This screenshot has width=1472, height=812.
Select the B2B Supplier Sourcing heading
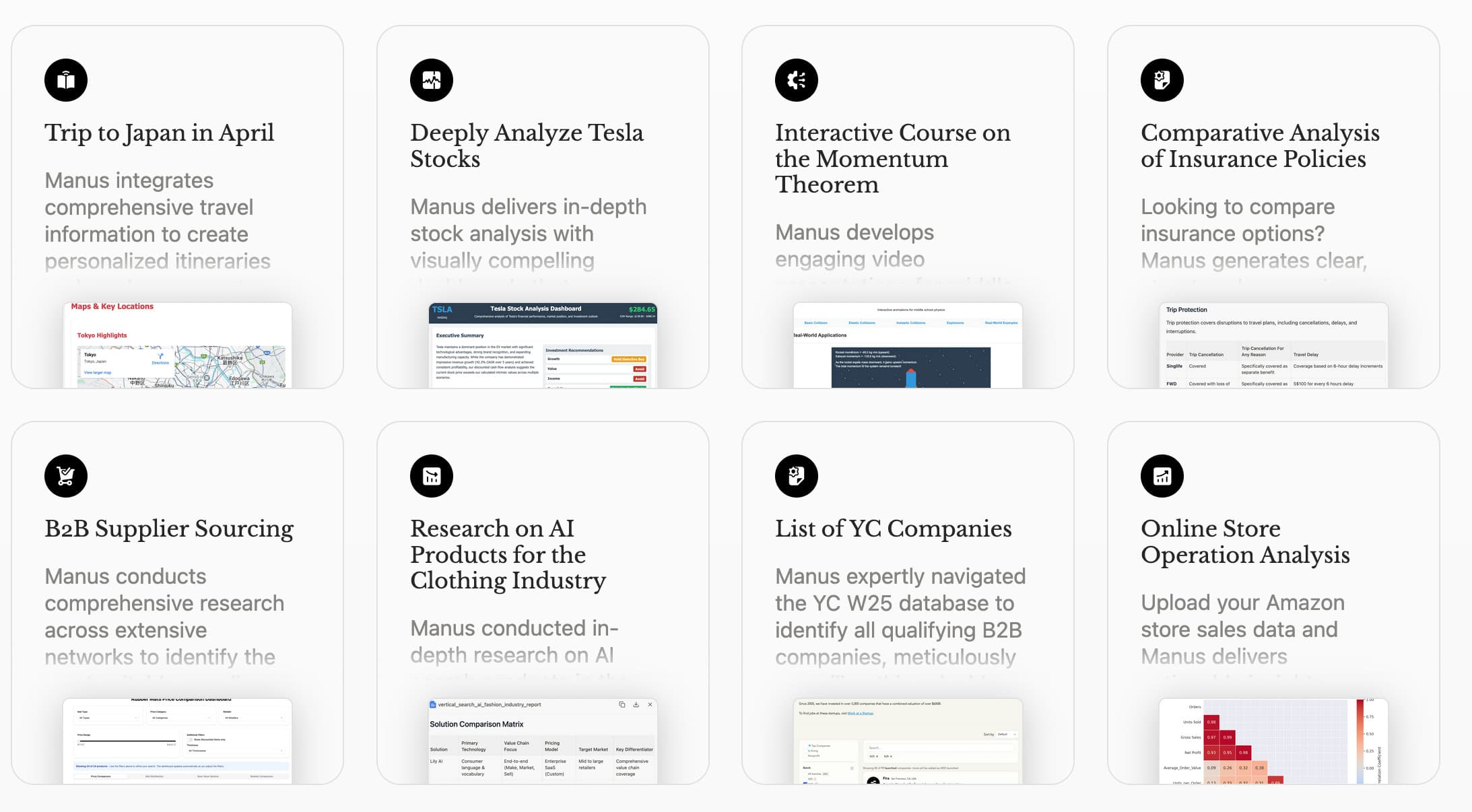coord(169,529)
